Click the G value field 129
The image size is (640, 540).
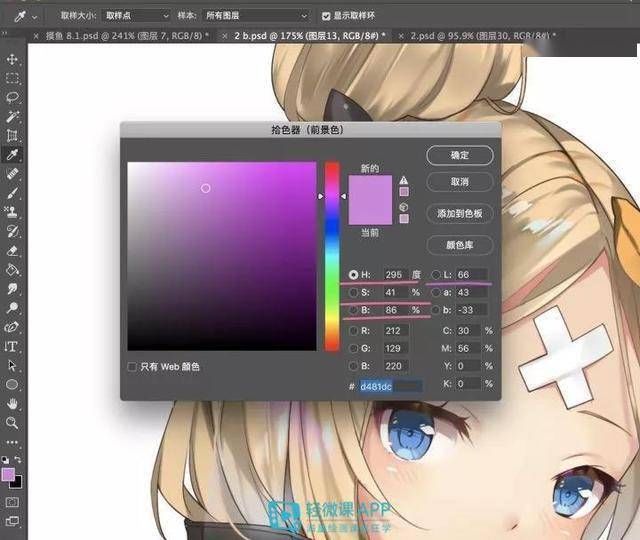[x=396, y=348]
